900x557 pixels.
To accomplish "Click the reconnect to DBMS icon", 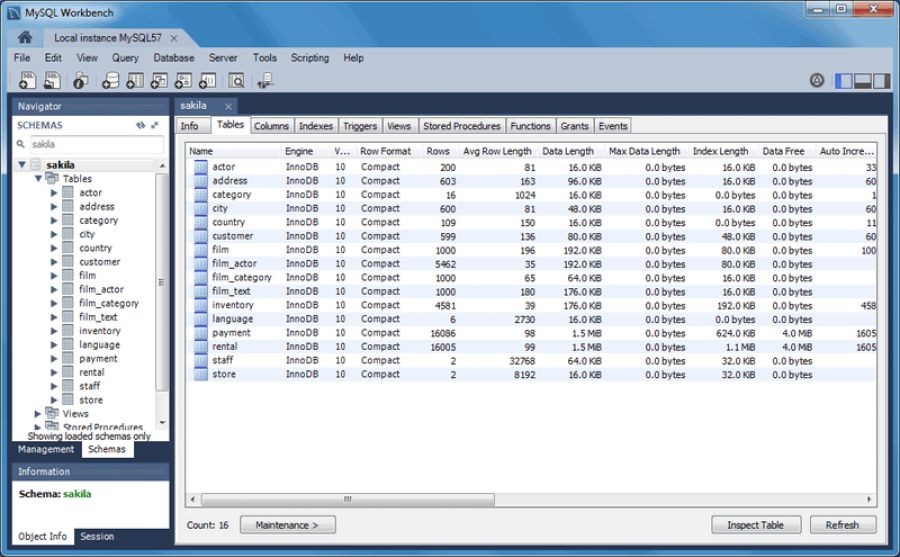I will (265, 81).
